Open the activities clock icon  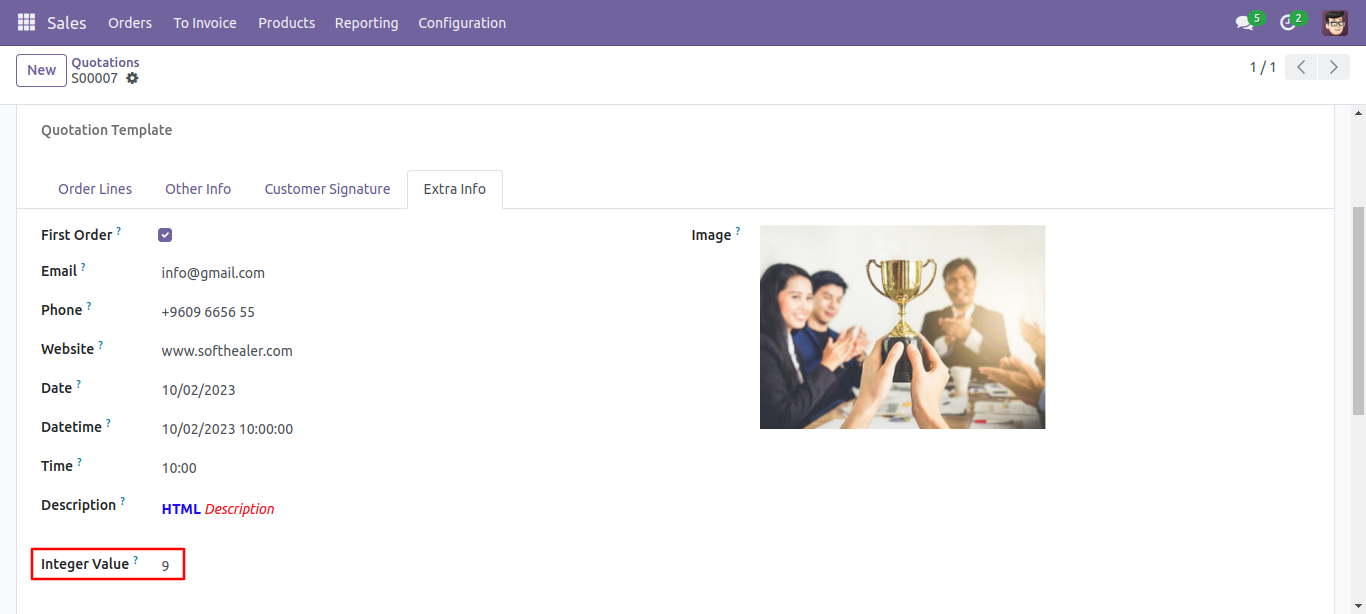[1288, 22]
